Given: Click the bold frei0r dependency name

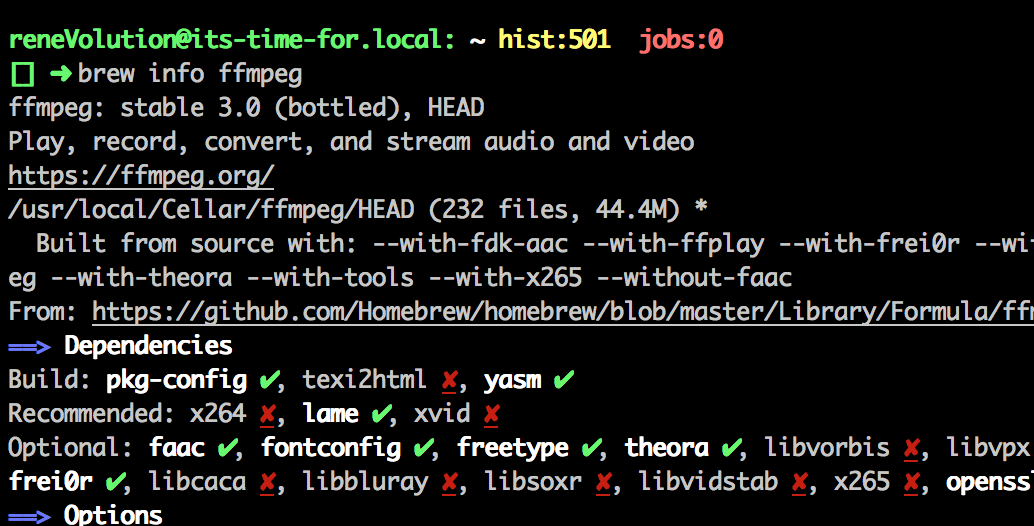Looking at the screenshot, I should coord(51,482).
